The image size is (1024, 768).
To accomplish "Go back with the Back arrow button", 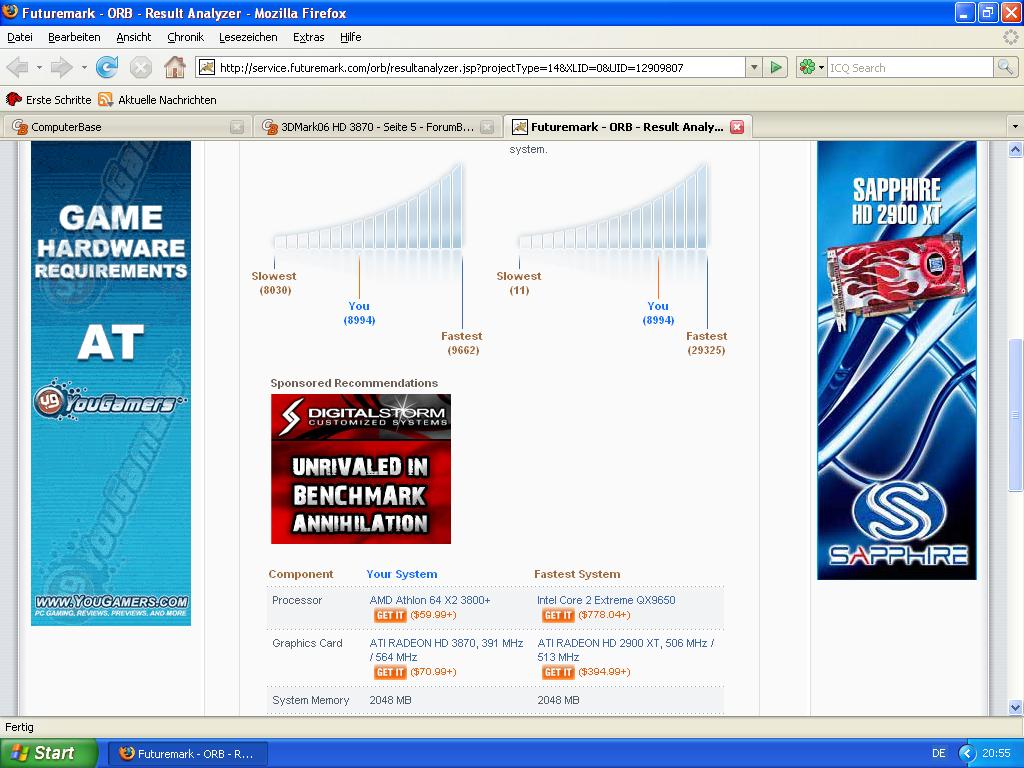I will (x=18, y=67).
